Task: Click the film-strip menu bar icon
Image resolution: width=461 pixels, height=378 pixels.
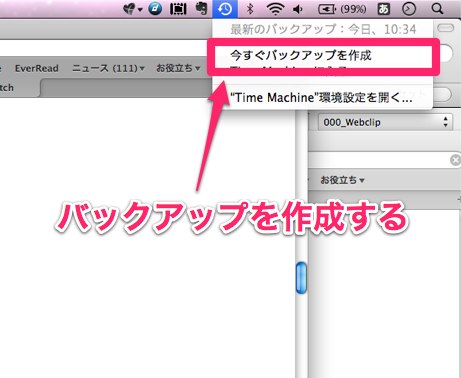Action: coord(178,9)
